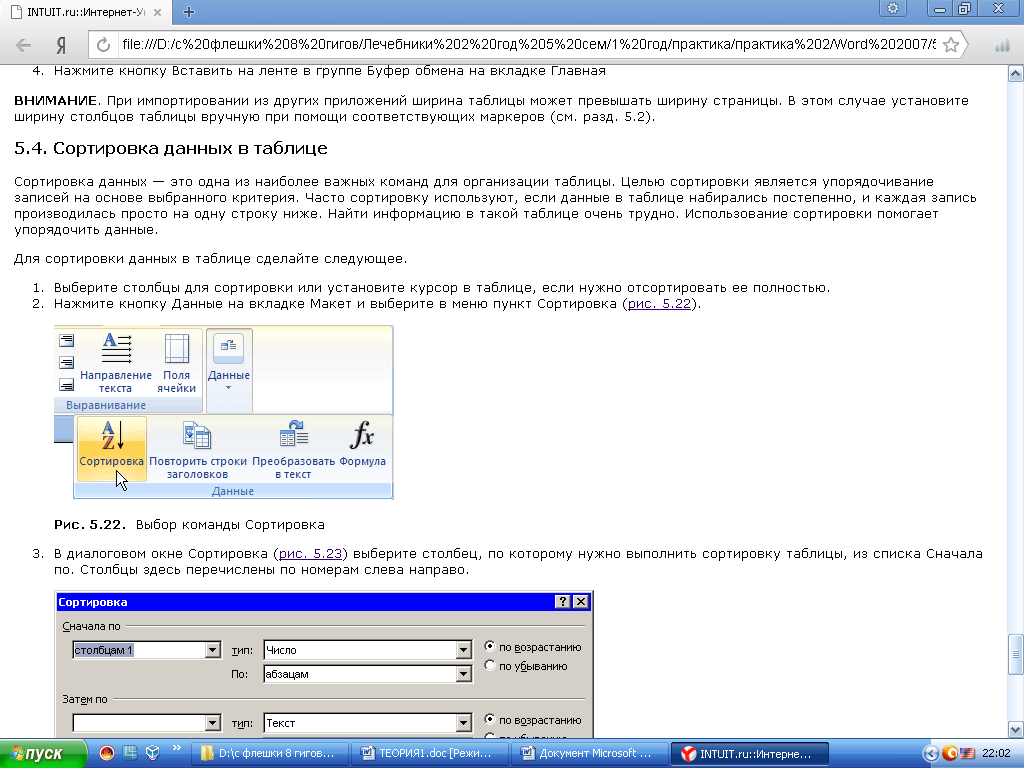
Task: Click the vertical scrollbar thumb
Action: pos(1016,654)
